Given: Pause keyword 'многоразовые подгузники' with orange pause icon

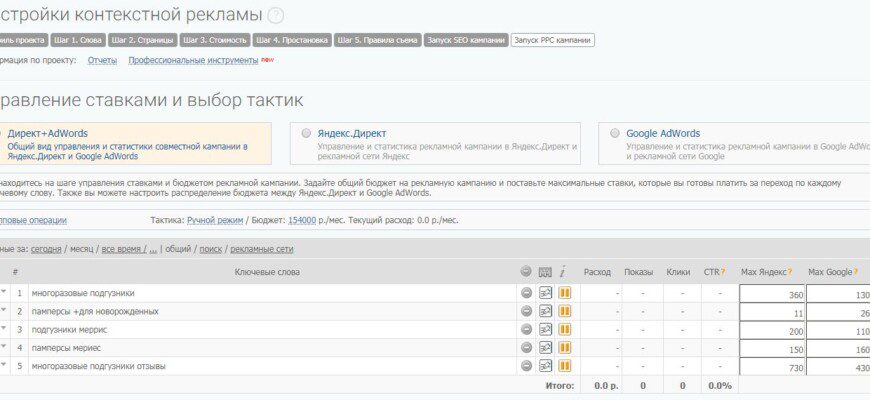Looking at the screenshot, I should pos(564,293).
